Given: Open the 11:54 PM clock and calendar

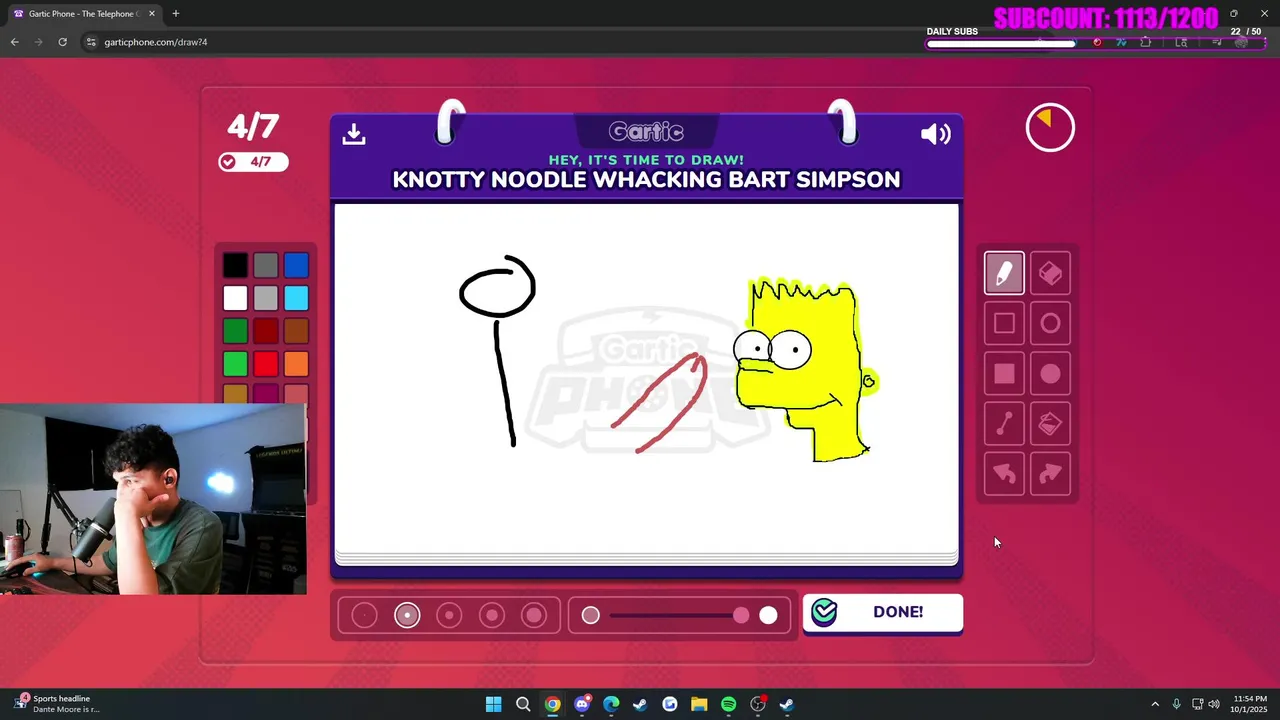Looking at the screenshot, I should tap(1250, 704).
